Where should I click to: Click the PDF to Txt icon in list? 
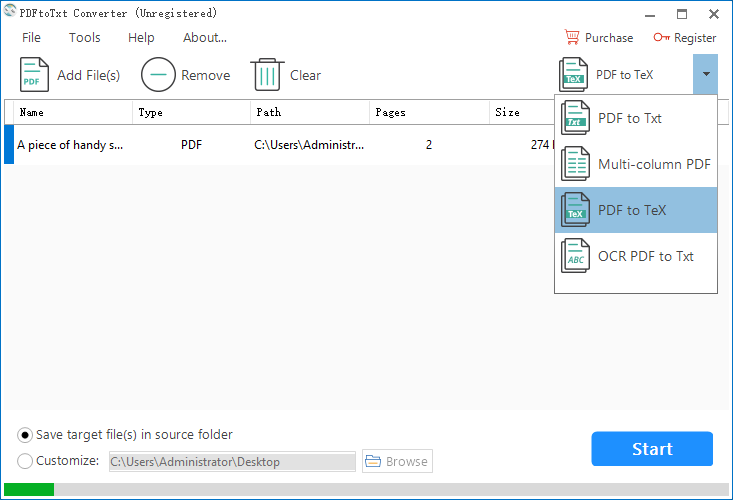[x=575, y=118]
